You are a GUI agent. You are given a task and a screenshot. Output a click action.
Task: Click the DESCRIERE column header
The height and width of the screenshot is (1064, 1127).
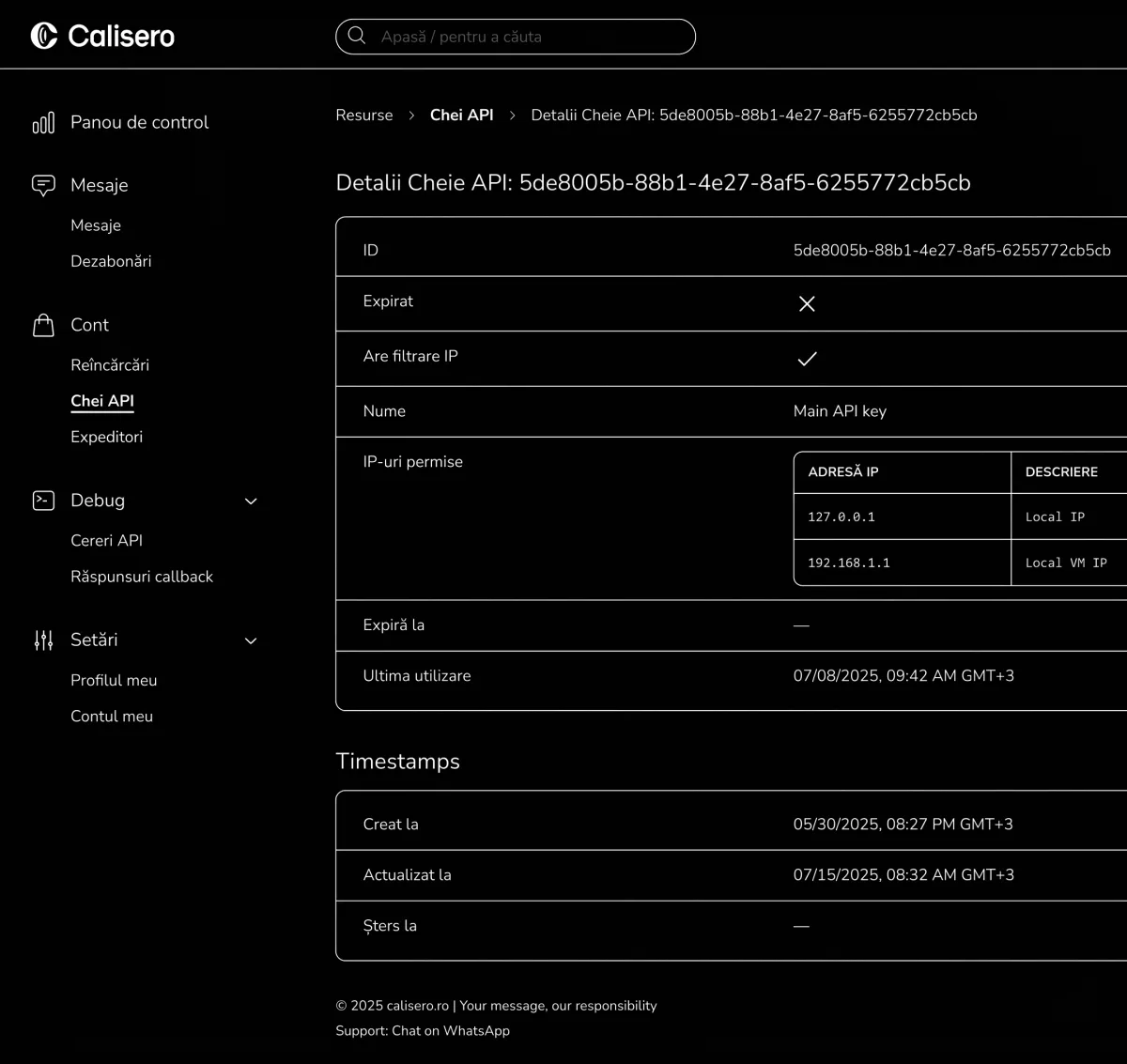1061,472
